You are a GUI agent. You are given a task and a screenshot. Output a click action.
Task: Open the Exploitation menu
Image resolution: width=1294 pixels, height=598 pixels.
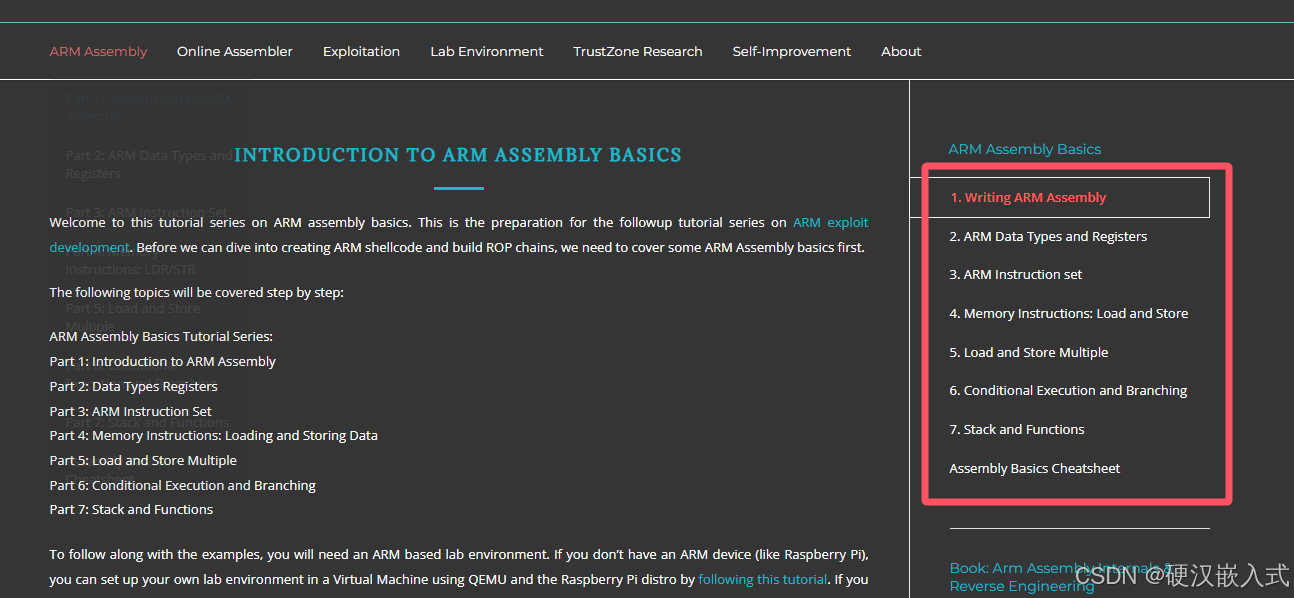pyautogui.click(x=361, y=51)
